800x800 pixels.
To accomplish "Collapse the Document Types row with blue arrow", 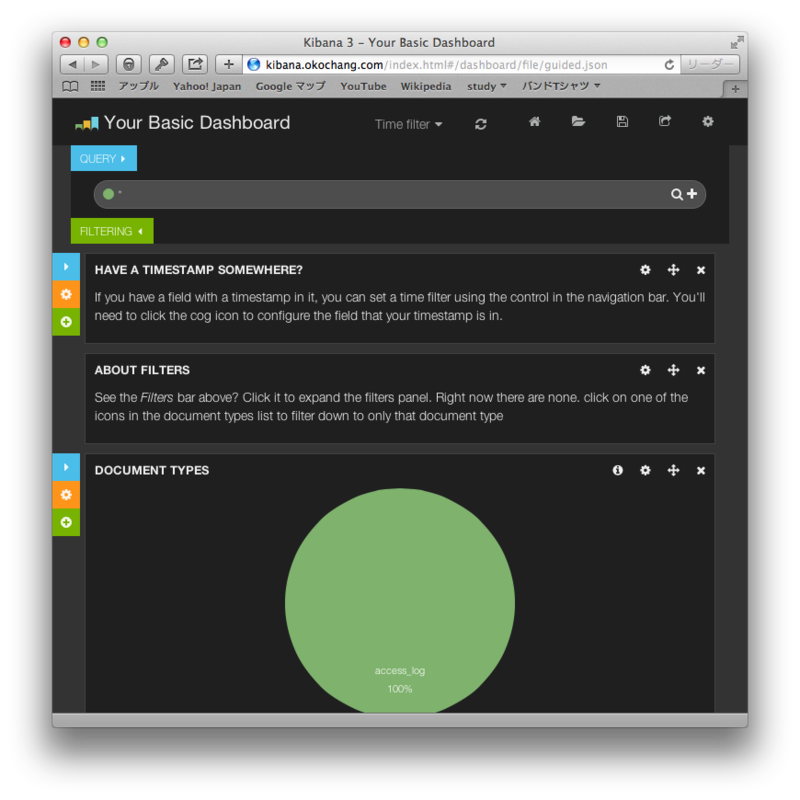I will (x=66, y=467).
